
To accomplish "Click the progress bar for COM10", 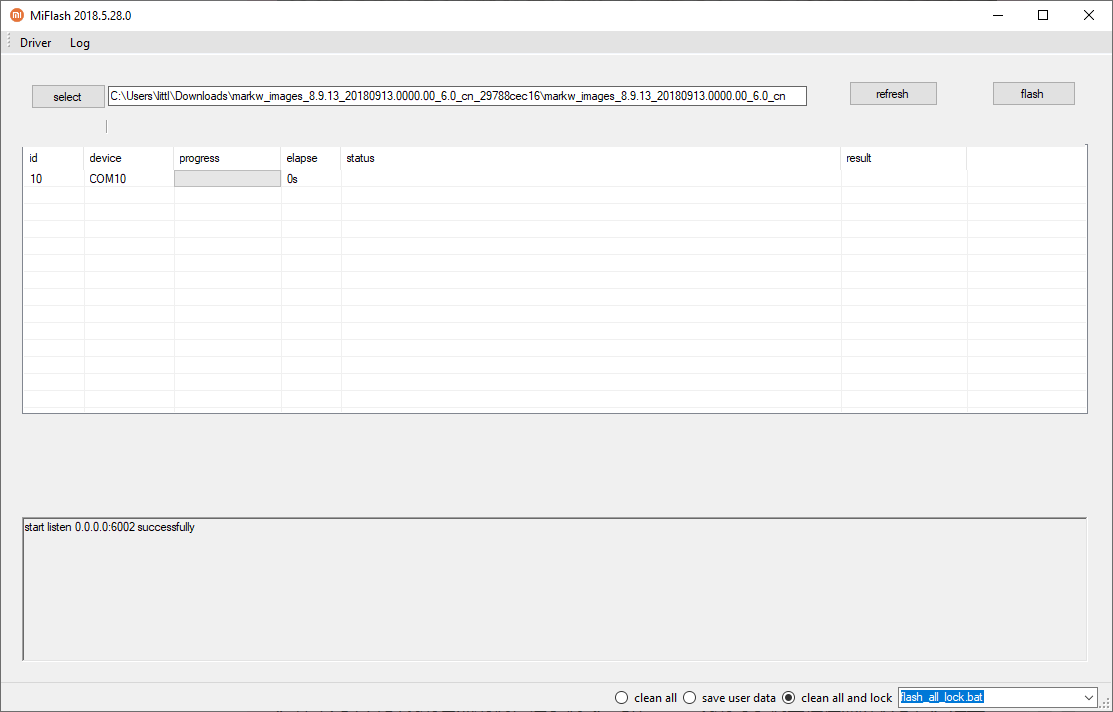I will click(x=227, y=179).
